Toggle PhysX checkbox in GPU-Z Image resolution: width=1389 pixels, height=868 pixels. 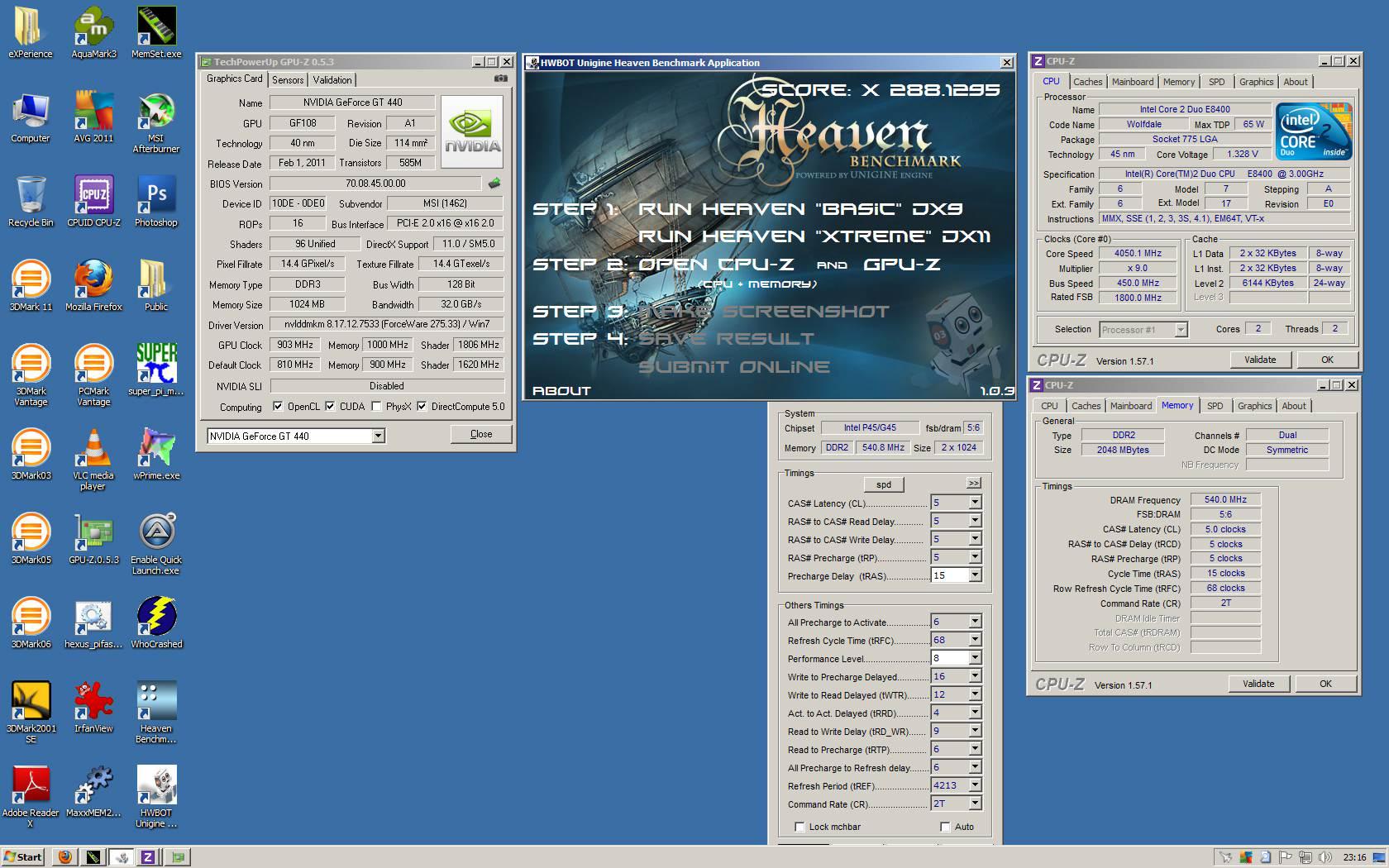pos(376,407)
